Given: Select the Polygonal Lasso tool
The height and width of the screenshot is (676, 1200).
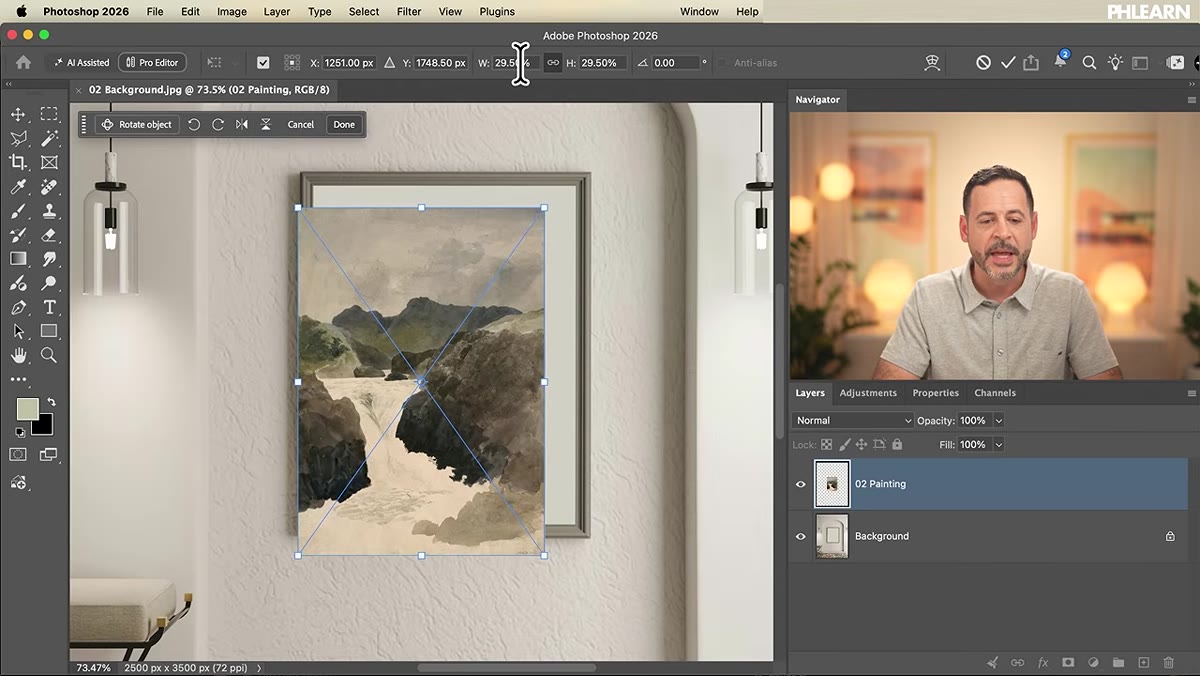Looking at the screenshot, I should point(18,138).
